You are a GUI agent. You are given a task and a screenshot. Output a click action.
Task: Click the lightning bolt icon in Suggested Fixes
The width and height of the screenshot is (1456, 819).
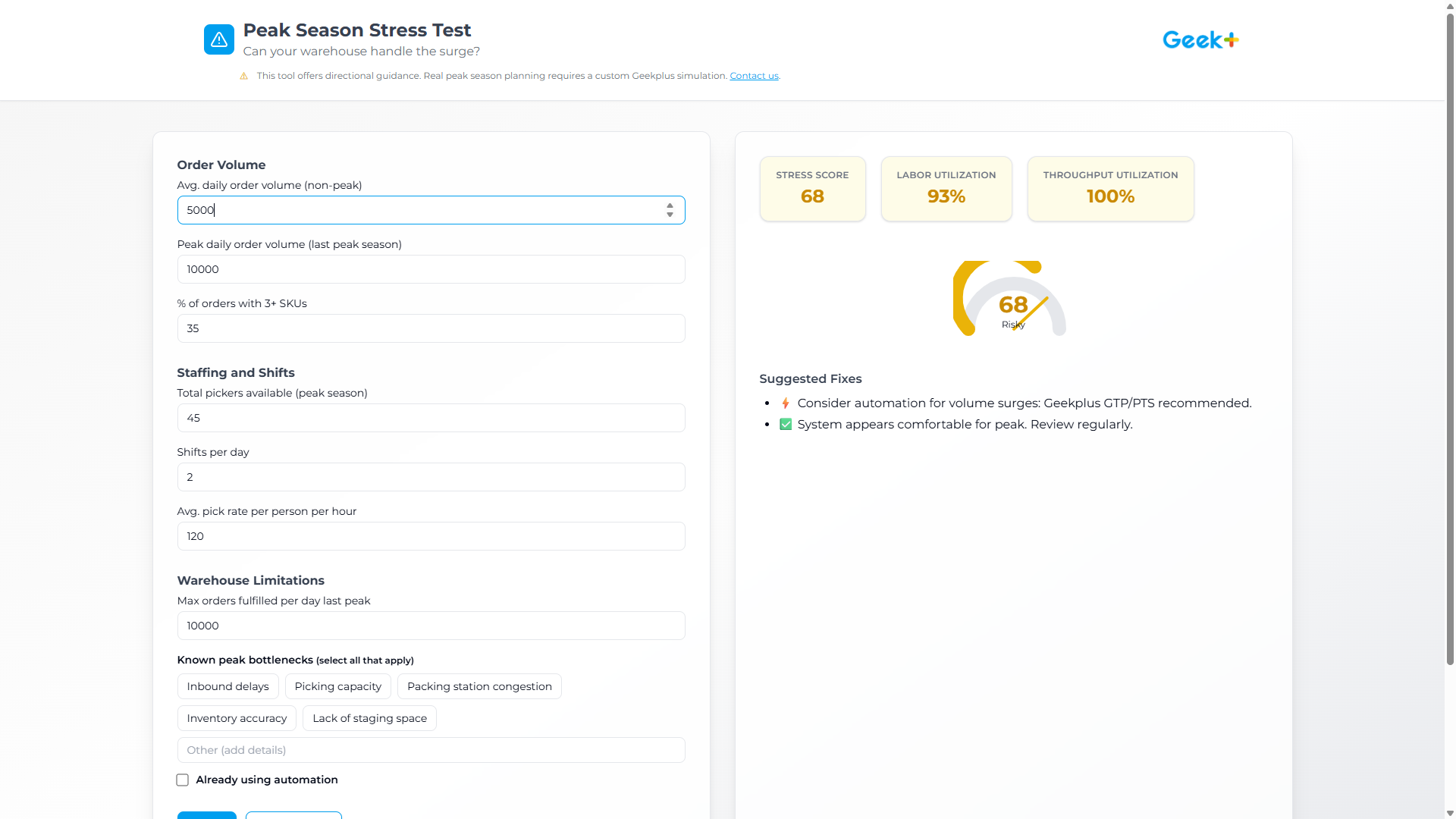point(786,403)
